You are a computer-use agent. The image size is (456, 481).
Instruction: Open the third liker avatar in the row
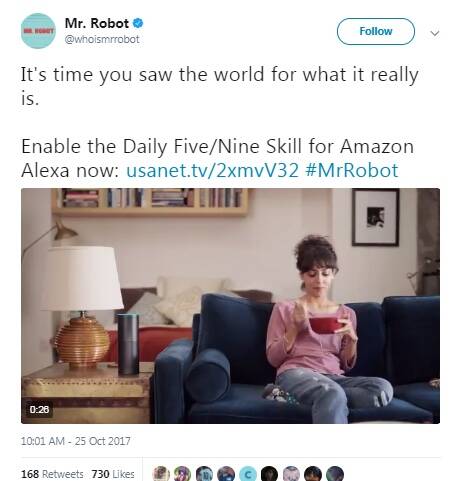204,473
